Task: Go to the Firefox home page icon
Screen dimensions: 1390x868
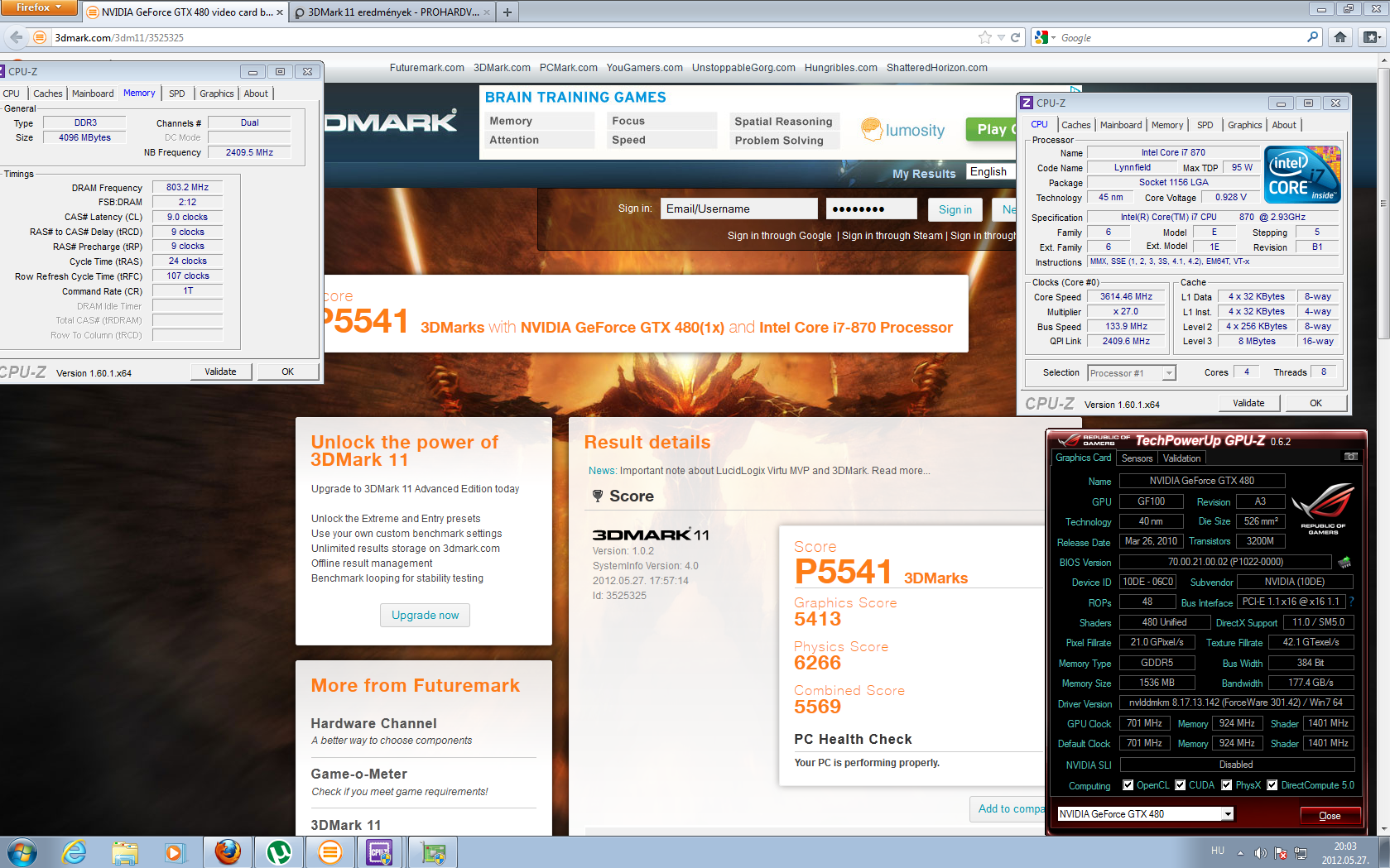Action: click(1340, 37)
